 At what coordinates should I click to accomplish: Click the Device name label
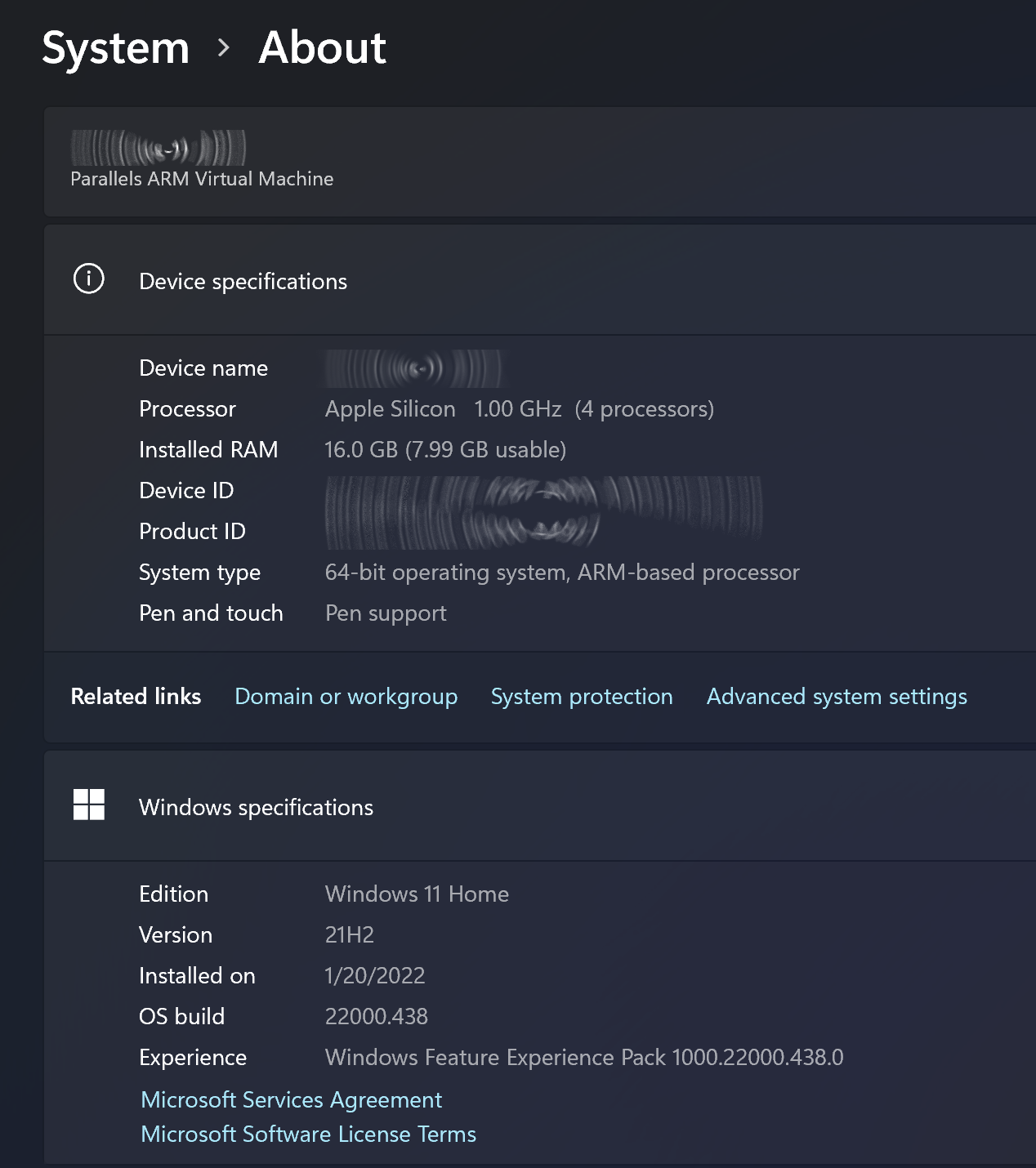coord(203,368)
